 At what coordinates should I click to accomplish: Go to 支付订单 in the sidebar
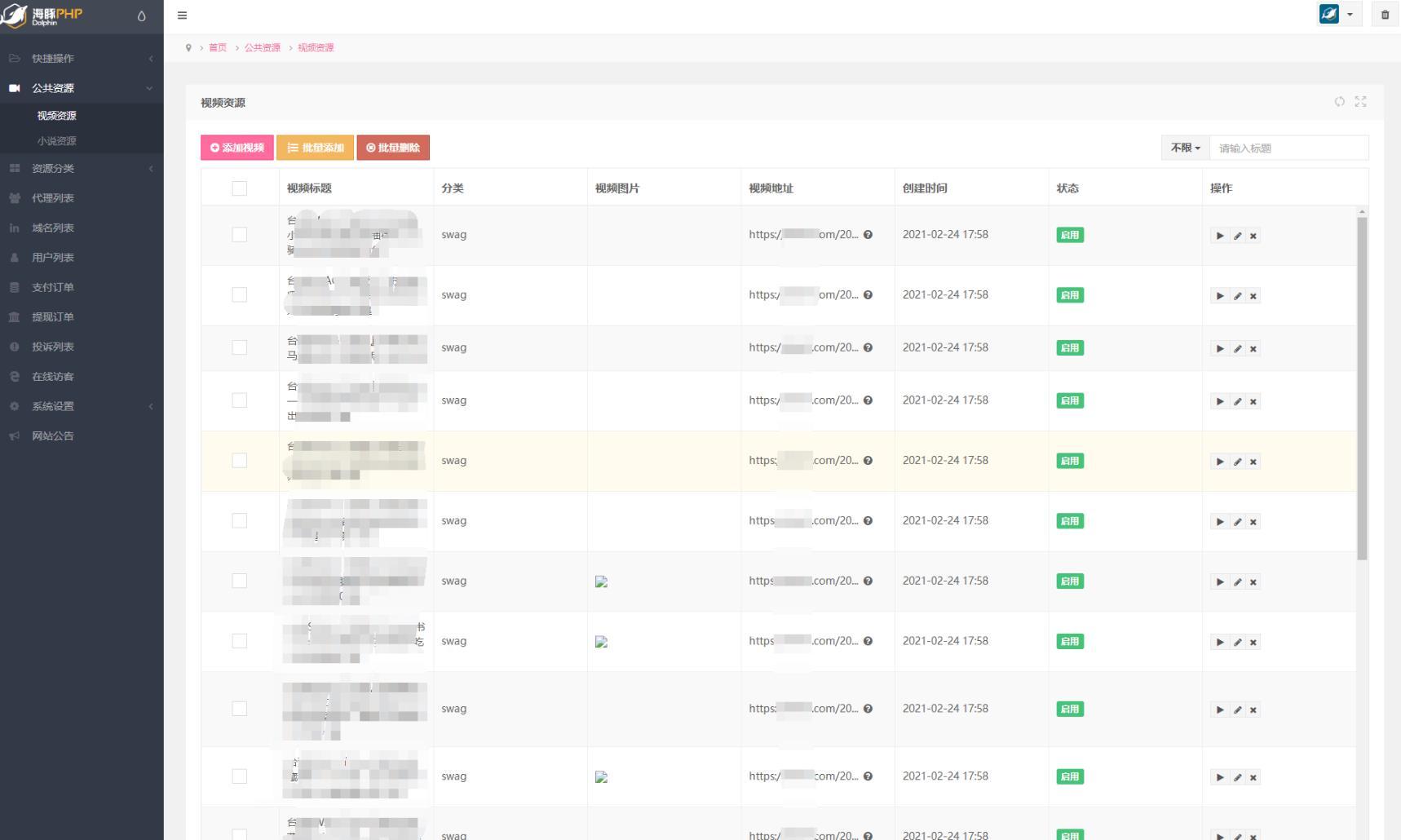(53, 287)
